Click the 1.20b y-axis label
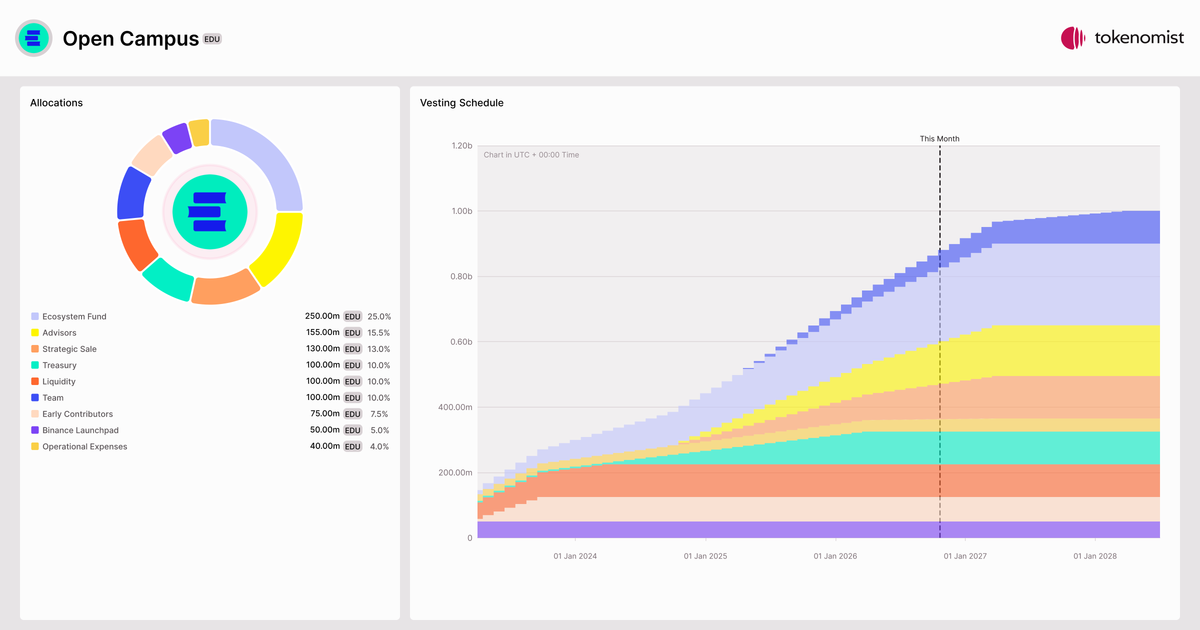The height and width of the screenshot is (630, 1200). 461,146
